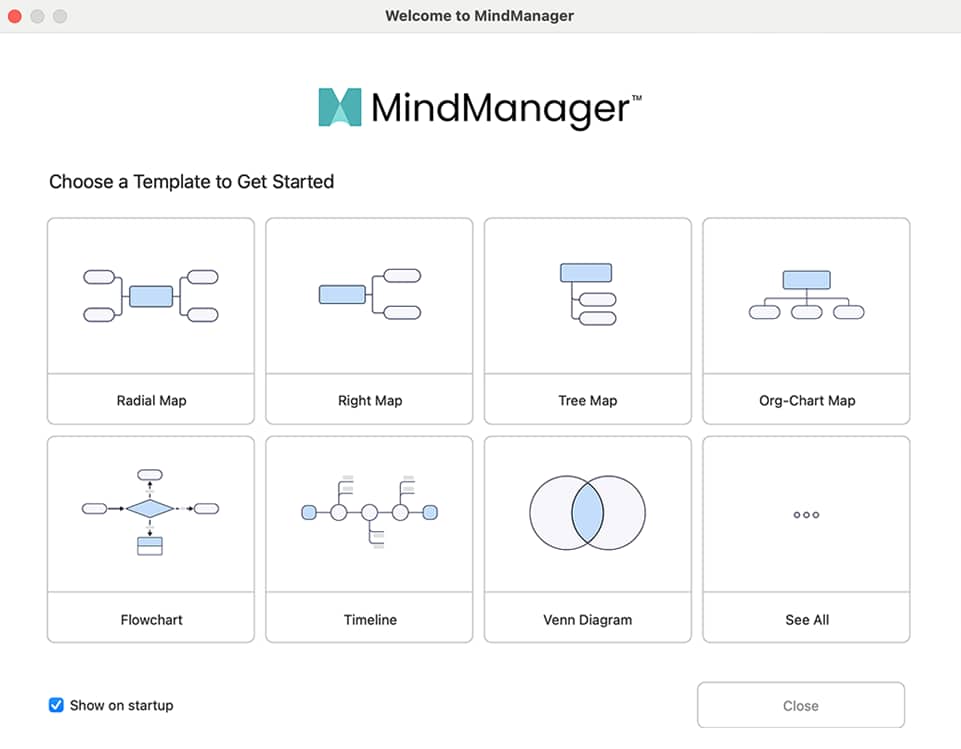Select the Radial Map template icon

[x=150, y=297]
